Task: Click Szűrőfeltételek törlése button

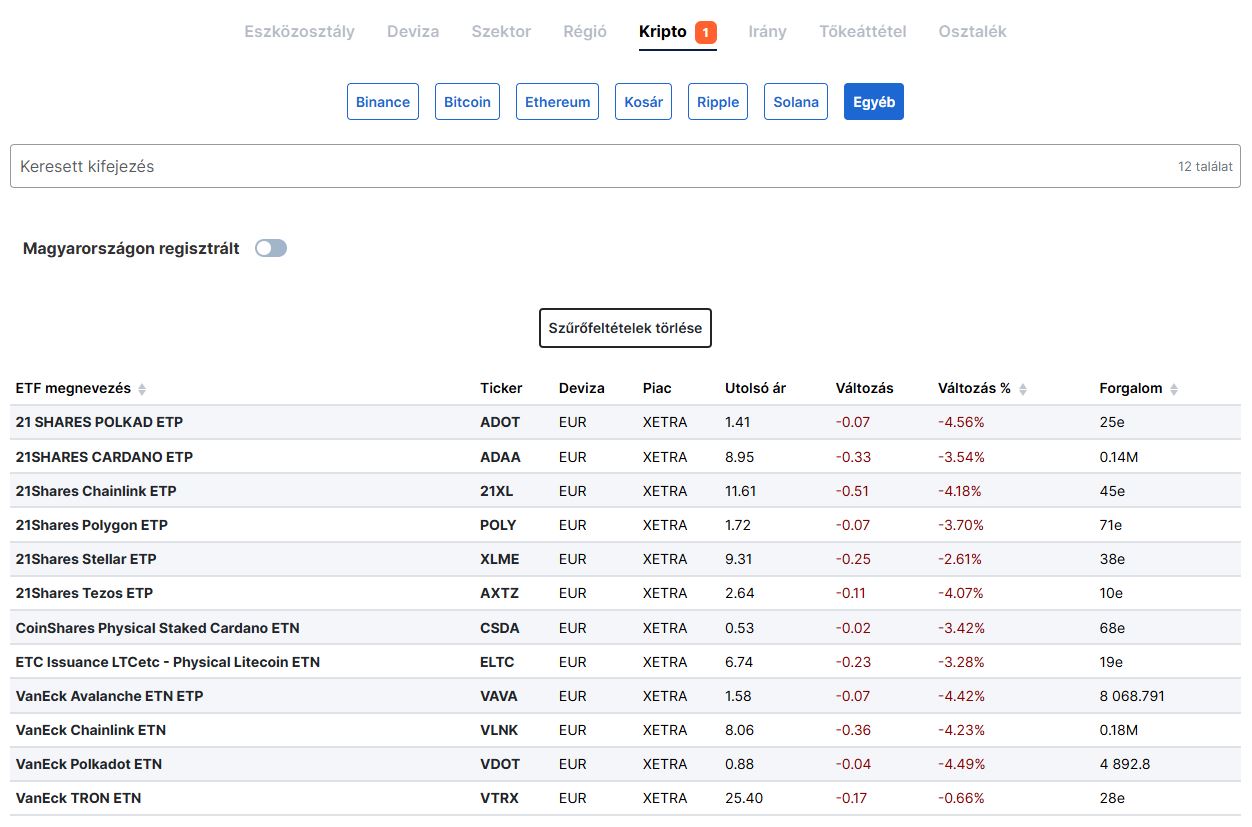Action: point(625,328)
